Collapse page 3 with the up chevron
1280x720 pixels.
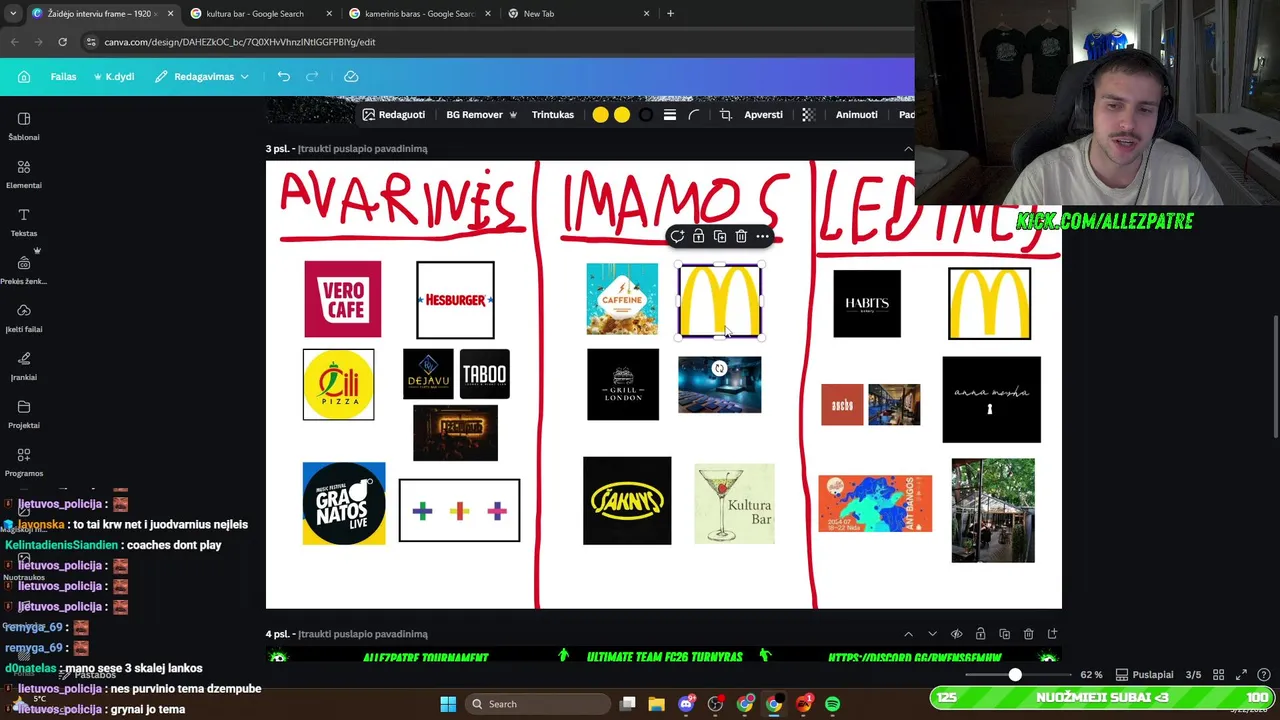click(x=908, y=149)
